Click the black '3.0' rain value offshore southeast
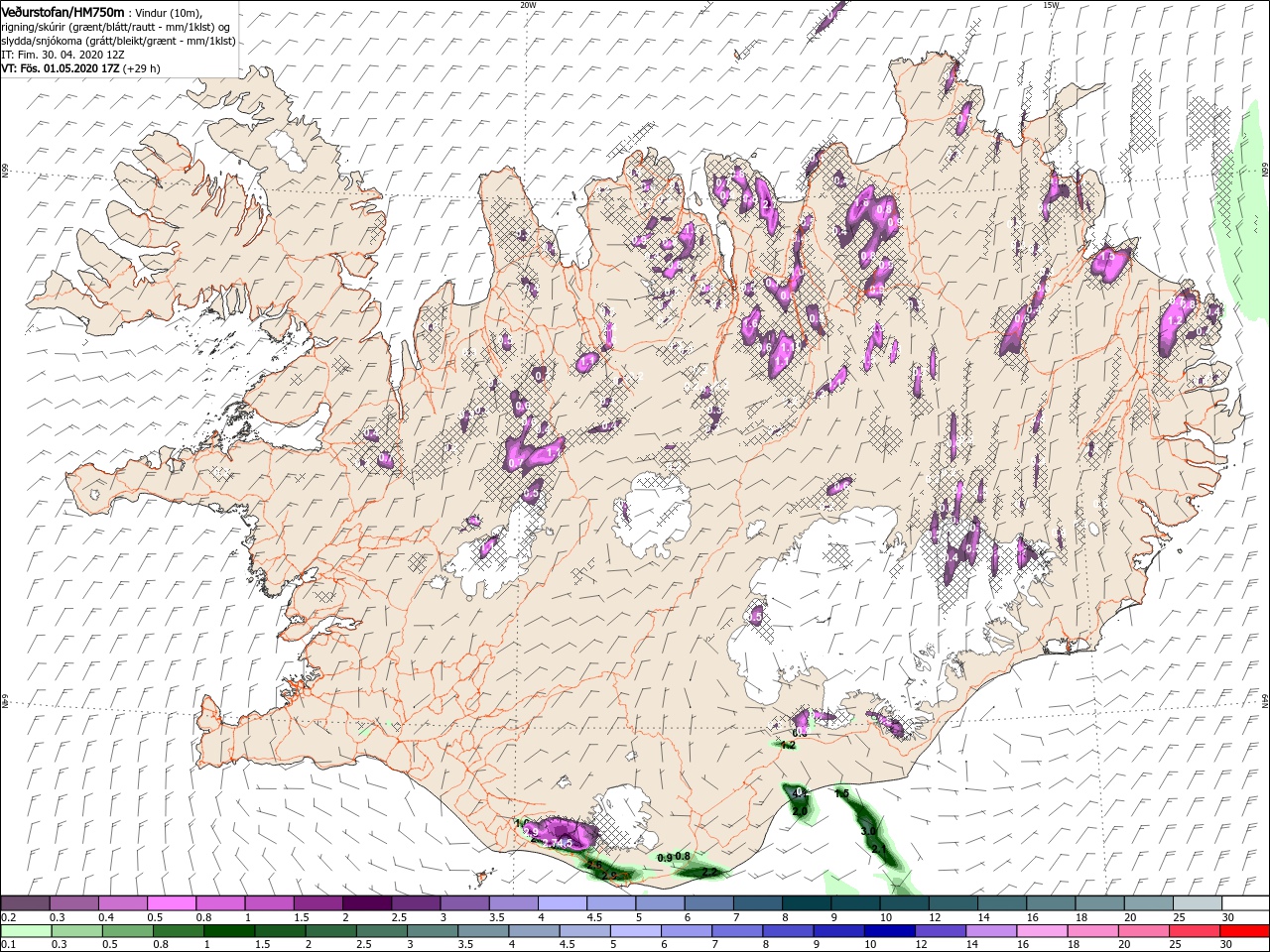 click(x=868, y=831)
